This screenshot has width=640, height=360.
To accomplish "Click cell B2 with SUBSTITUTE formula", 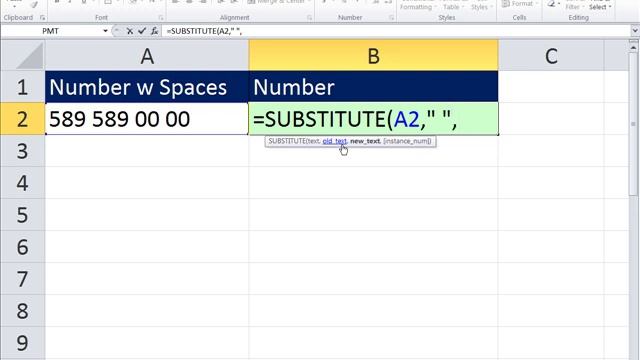I will tap(373, 119).
